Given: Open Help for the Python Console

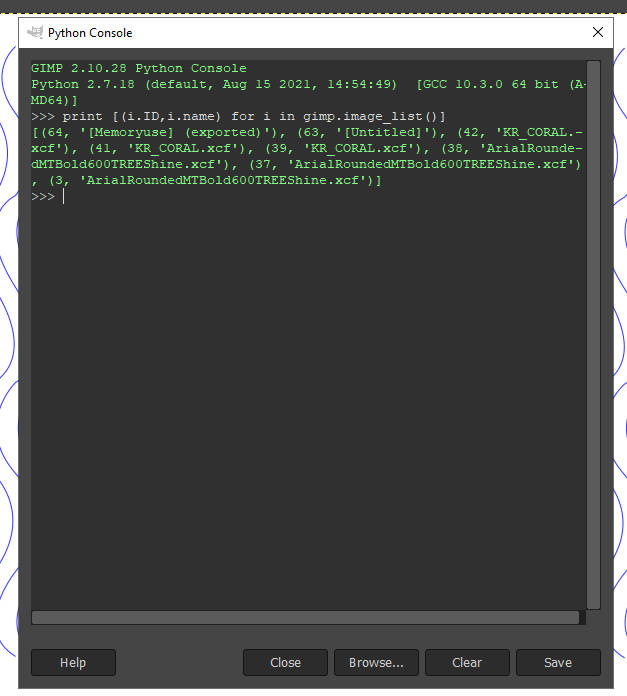Looking at the screenshot, I should (x=73, y=662).
